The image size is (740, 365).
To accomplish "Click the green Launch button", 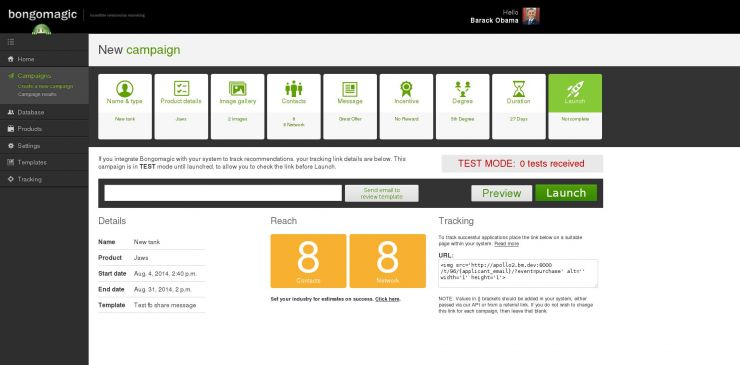I will (x=566, y=193).
